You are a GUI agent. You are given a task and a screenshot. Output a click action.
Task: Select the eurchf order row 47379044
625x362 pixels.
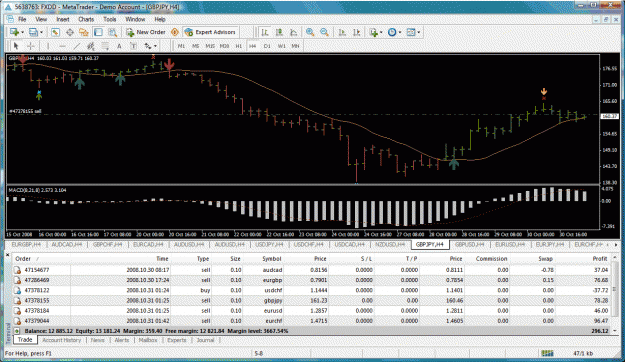(x=312, y=321)
